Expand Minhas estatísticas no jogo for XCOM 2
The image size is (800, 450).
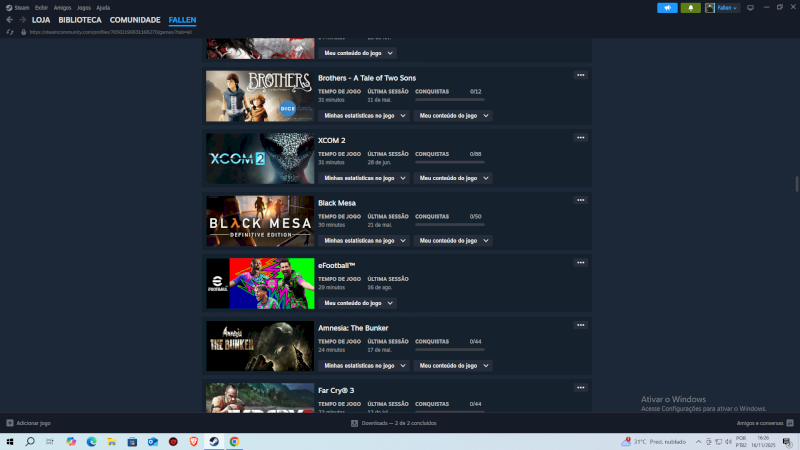point(364,178)
